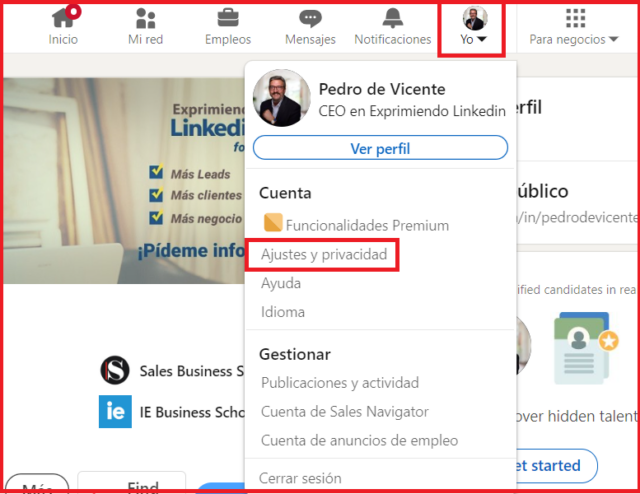Click the partially visible Get started button

coord(556,465)
